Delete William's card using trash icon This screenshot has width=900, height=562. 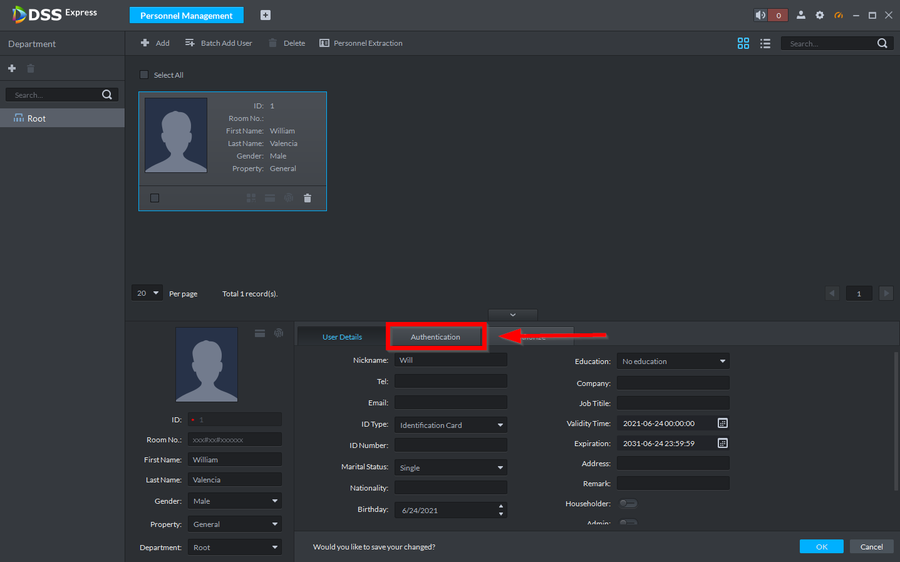(x=307, y=198)
